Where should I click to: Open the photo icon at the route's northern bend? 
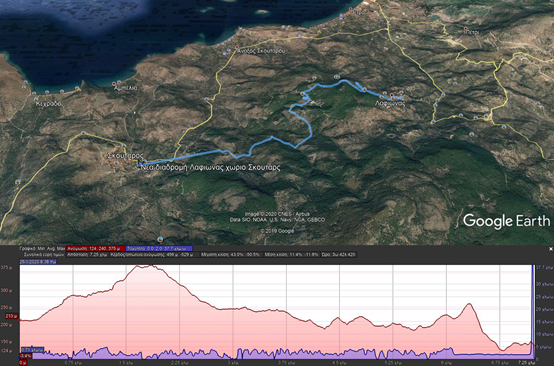(337, 77)
